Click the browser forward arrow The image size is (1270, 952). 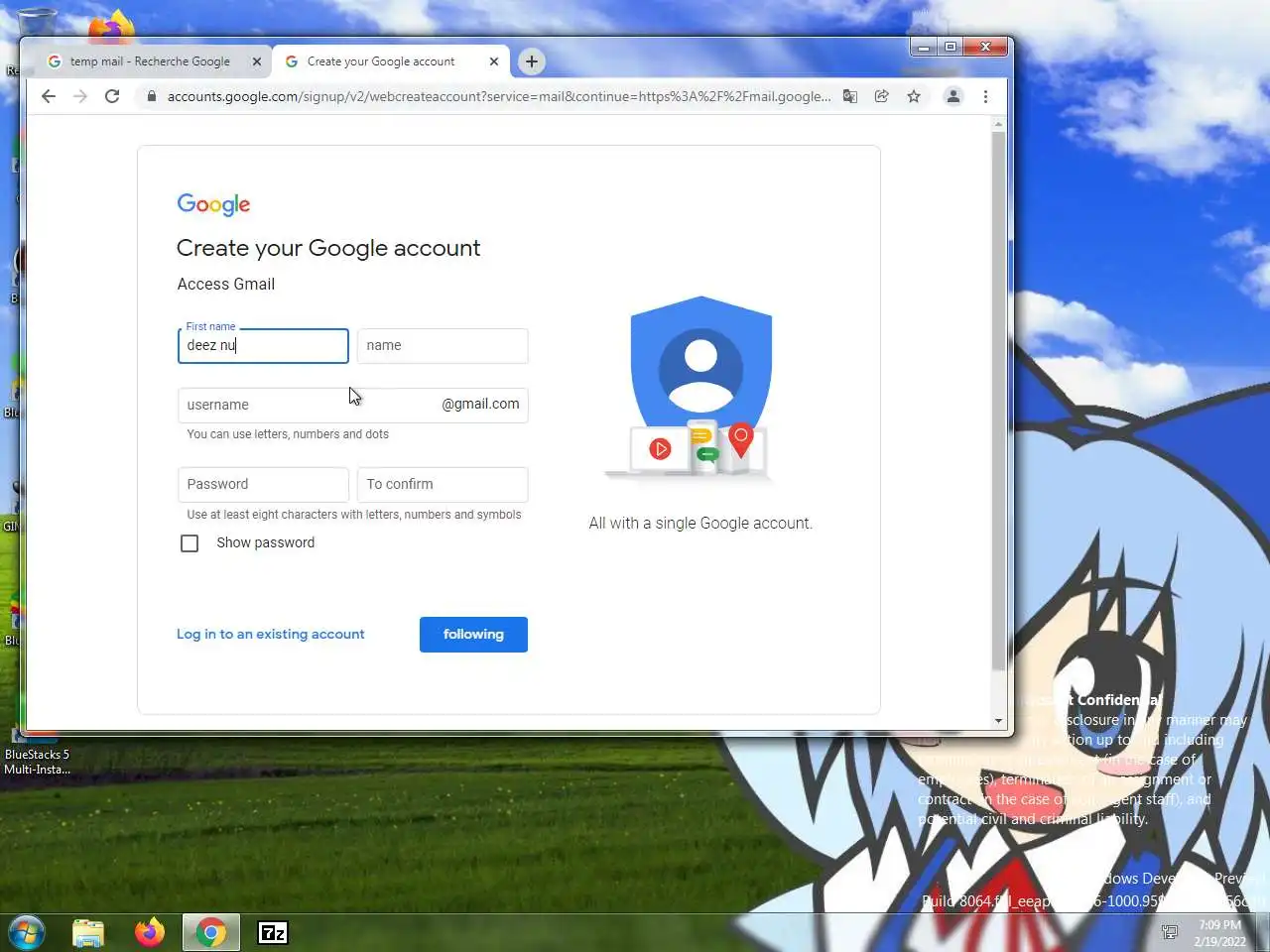click(x=80, y=96)
